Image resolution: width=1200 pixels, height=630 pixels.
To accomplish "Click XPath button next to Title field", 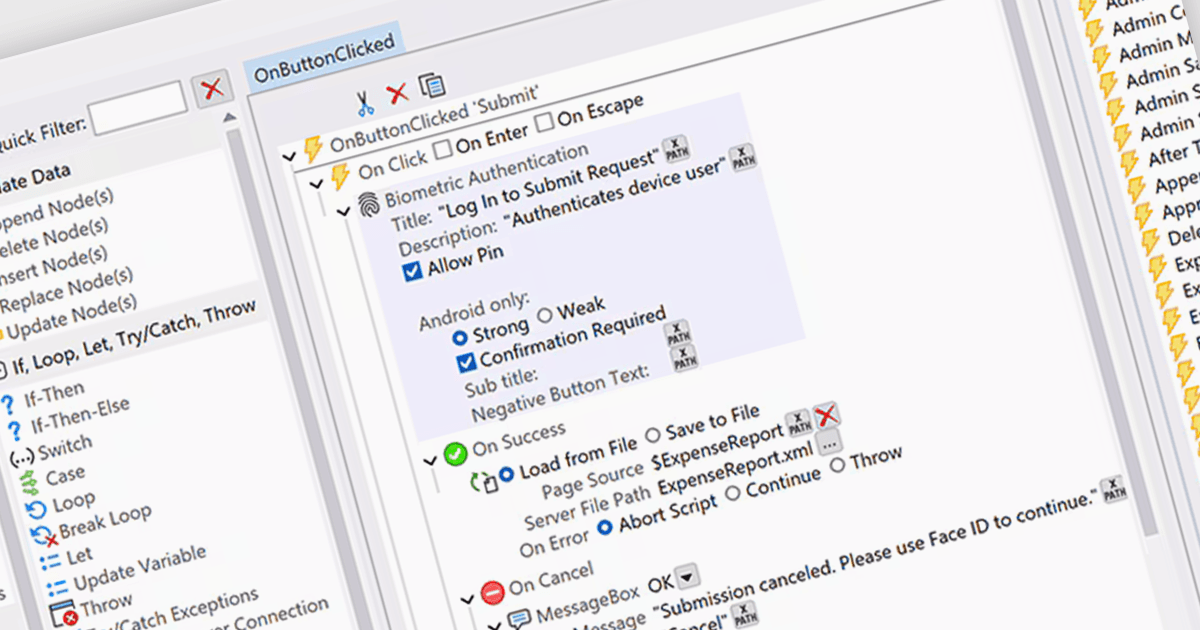I will pos(676,148).
